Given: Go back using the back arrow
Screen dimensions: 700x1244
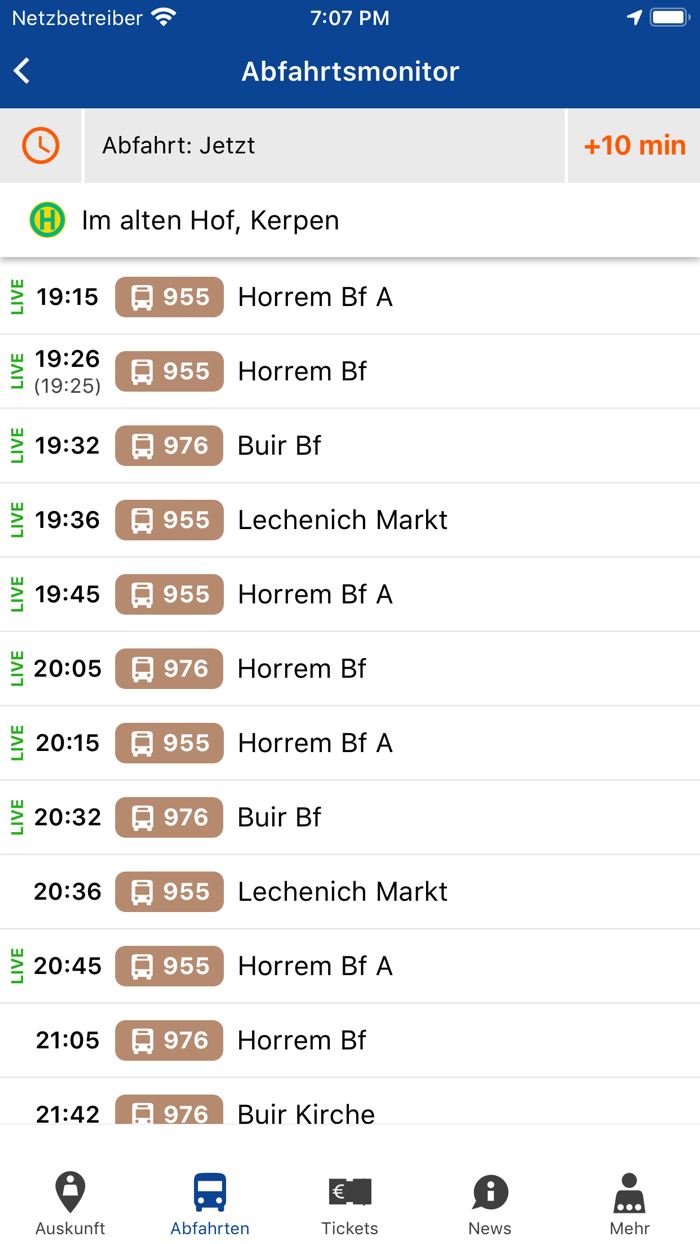Looking at the screenshot, I should coord(23,71).
